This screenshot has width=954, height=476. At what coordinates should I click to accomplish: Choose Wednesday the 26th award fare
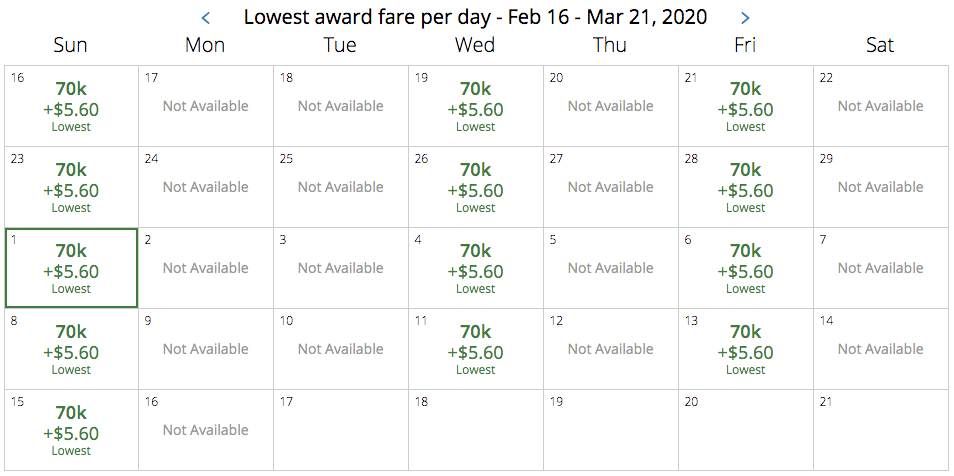(x=475, y=187)
